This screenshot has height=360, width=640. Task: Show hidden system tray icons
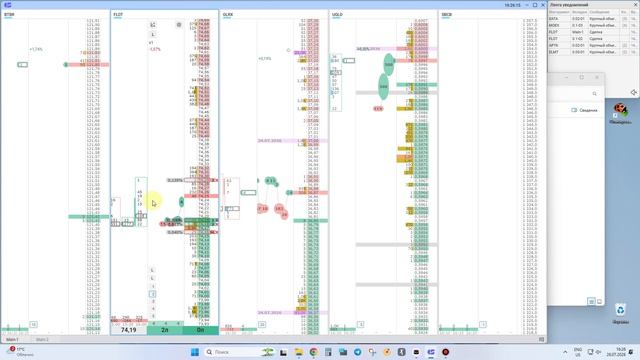(x=565, y=352)
